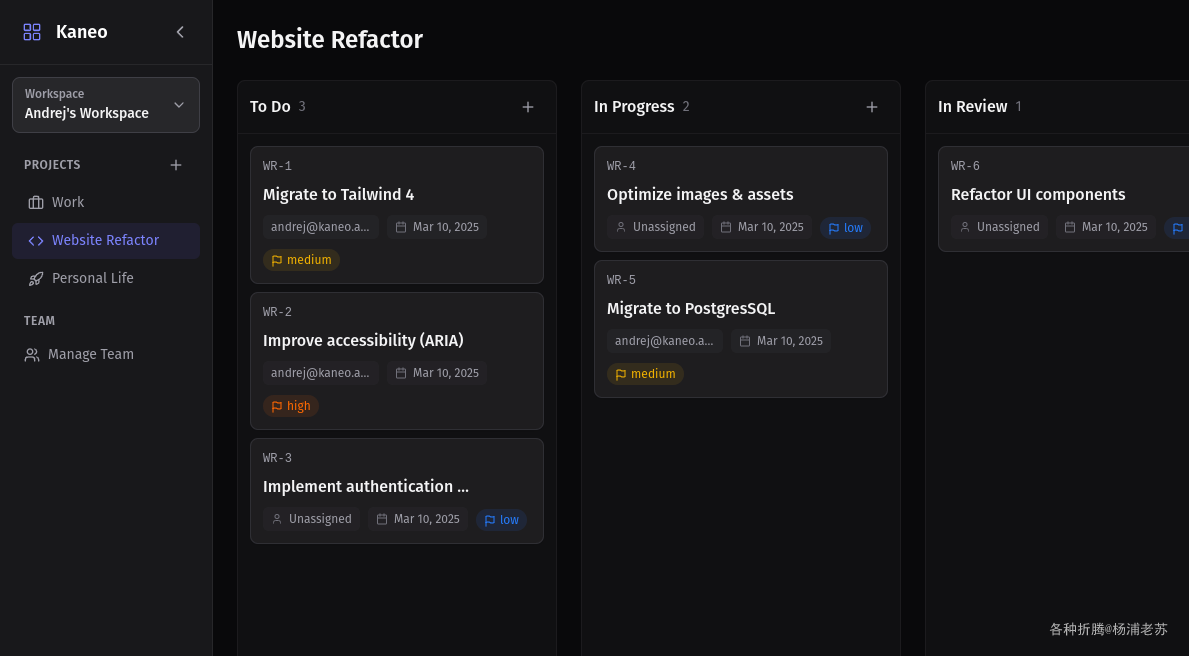Add a task to To Do column
The image size is (1189, 656).
click(x=528, y=107)
